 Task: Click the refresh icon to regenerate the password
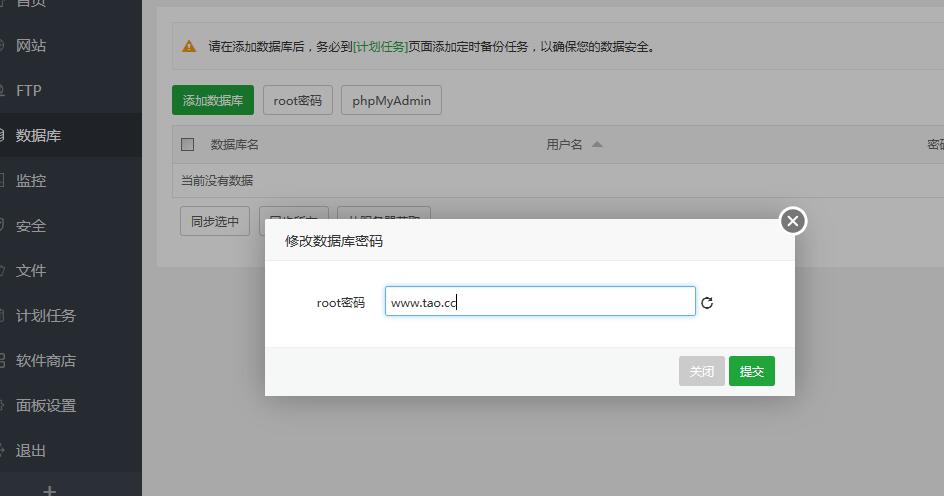(x=707, y=303)
